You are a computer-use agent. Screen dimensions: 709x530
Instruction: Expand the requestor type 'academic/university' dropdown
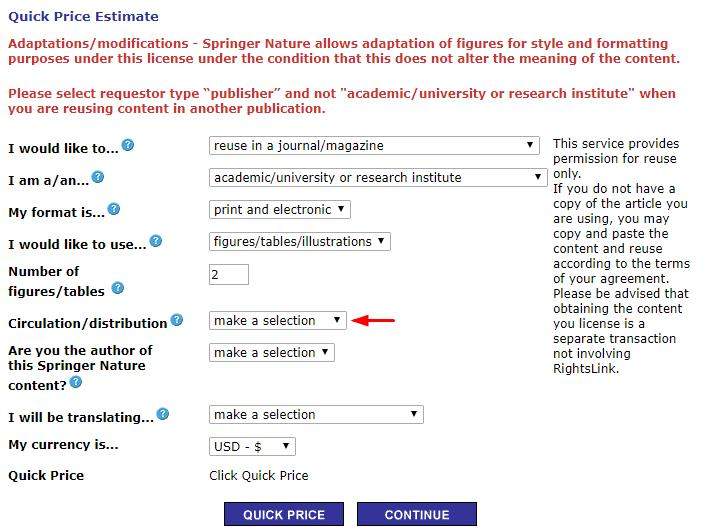[378, 178]
